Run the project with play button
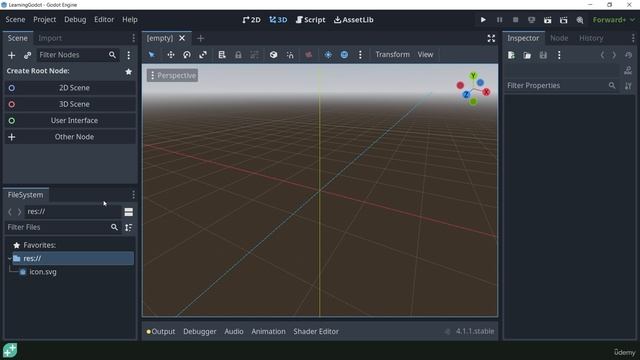 [483, 20]
